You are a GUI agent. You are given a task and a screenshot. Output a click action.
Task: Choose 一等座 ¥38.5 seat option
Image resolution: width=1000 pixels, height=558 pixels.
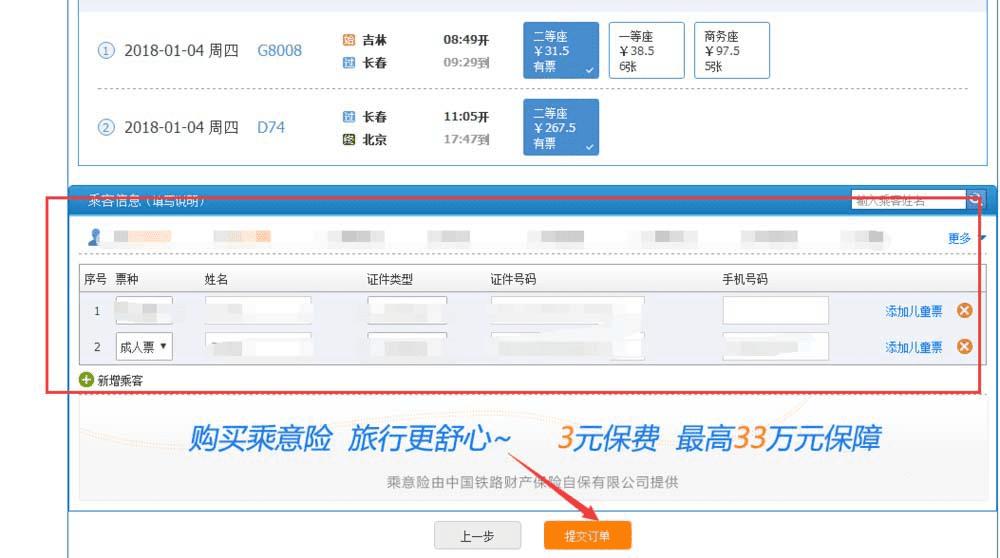(x=646, y=50)
